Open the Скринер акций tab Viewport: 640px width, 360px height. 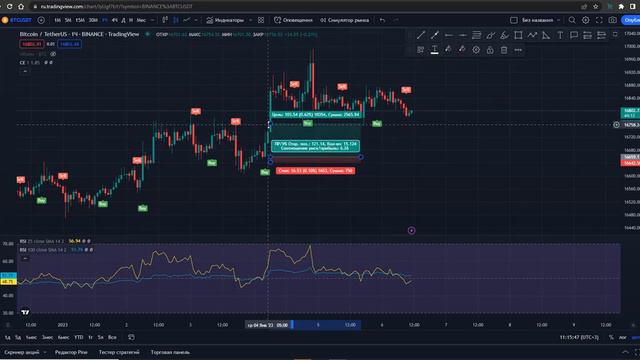point(22,352)
